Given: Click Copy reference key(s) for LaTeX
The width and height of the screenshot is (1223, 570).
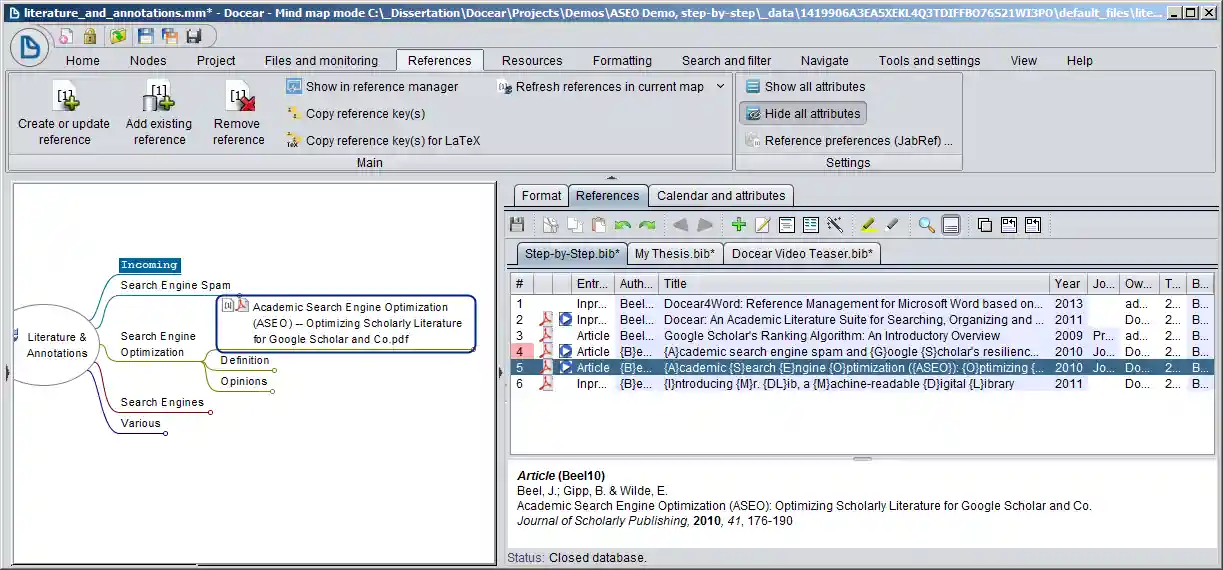Looking at the screenshot, I should pyautogui.click(x=392, y=141).
